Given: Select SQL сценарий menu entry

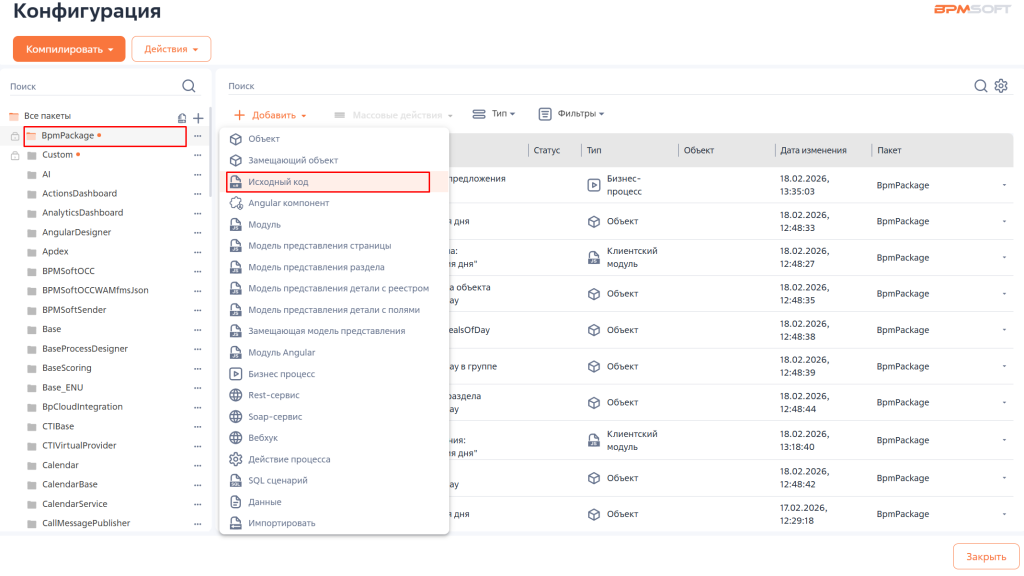Looking at the screenshot, I should 277,481.
